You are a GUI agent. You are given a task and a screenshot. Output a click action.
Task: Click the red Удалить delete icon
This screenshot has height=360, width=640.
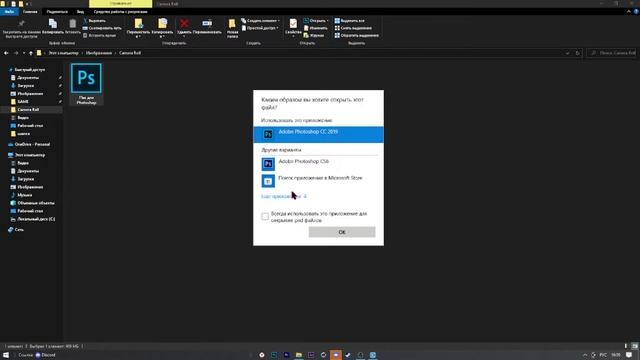coord(184,27)
